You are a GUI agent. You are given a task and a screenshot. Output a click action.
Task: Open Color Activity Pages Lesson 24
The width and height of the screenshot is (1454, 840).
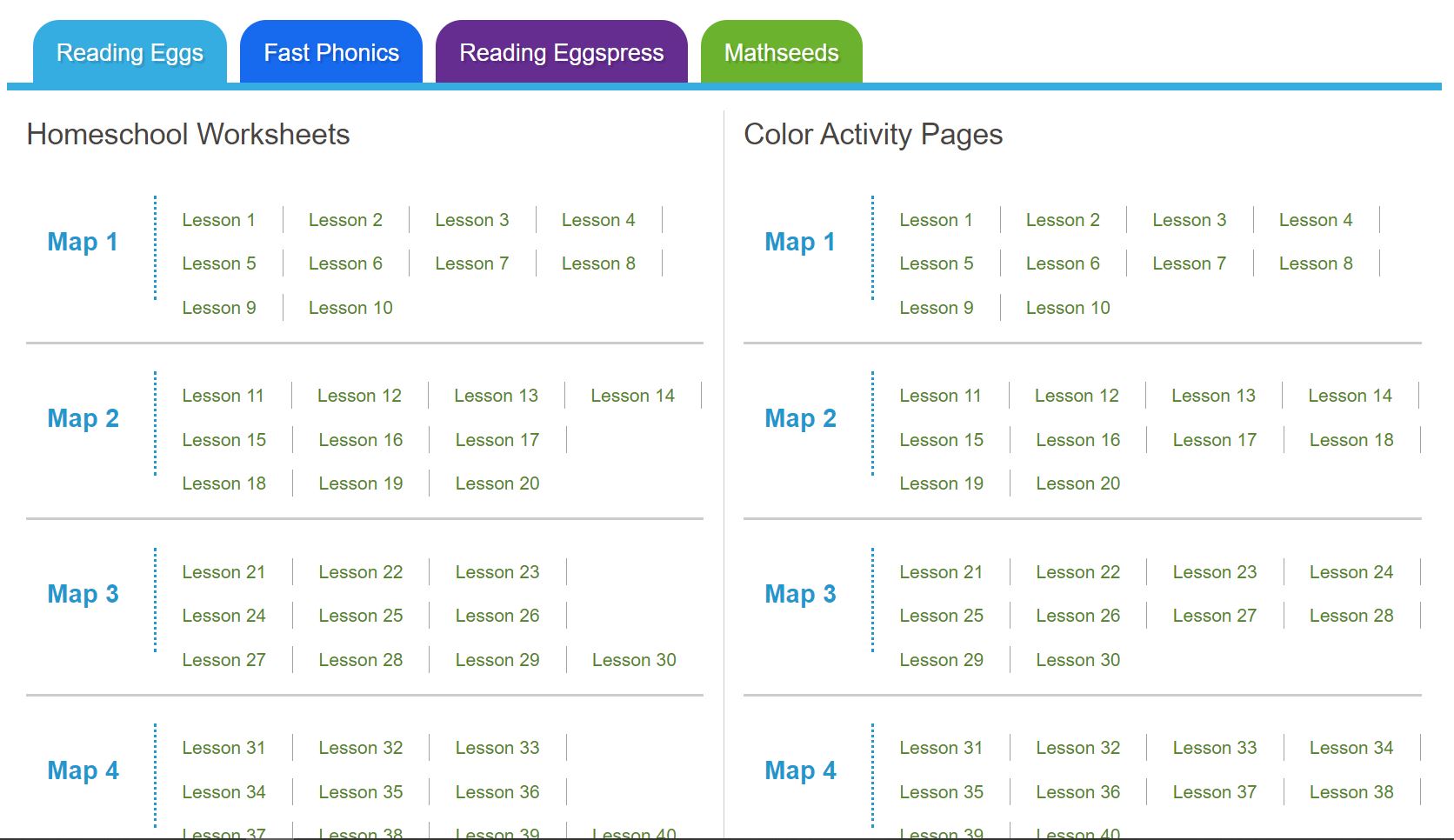coord(1351,572)
